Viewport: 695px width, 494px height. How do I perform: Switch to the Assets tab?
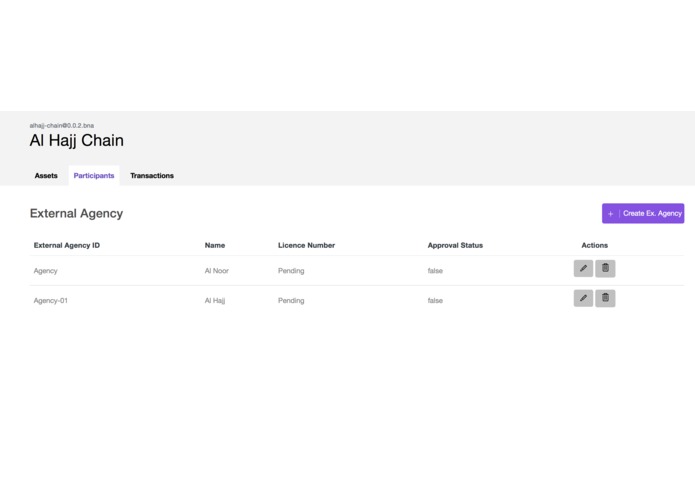pyautogui.click(x=46, y=175)
